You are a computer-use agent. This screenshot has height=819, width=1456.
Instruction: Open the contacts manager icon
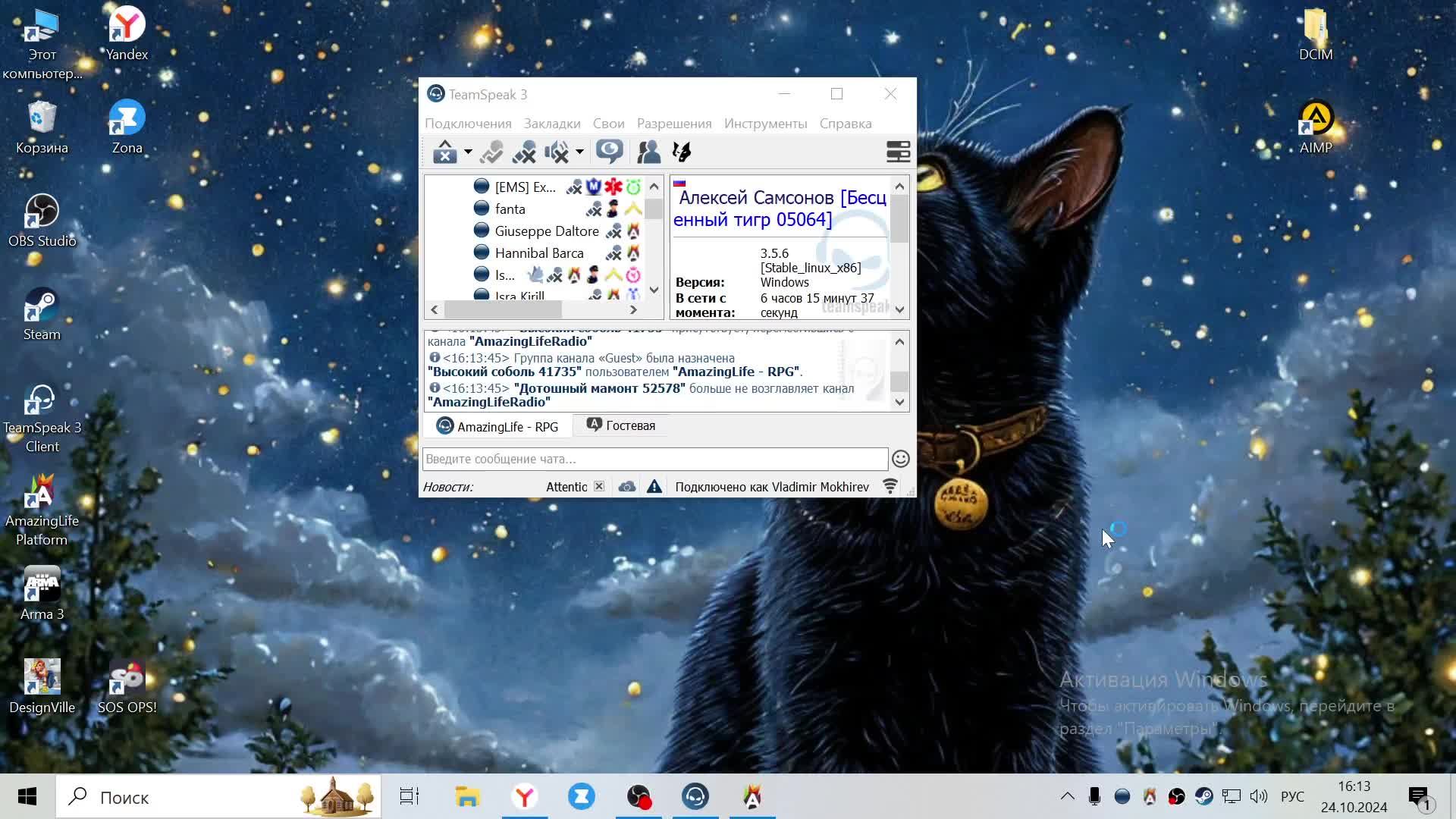click(x=648, y=152)
